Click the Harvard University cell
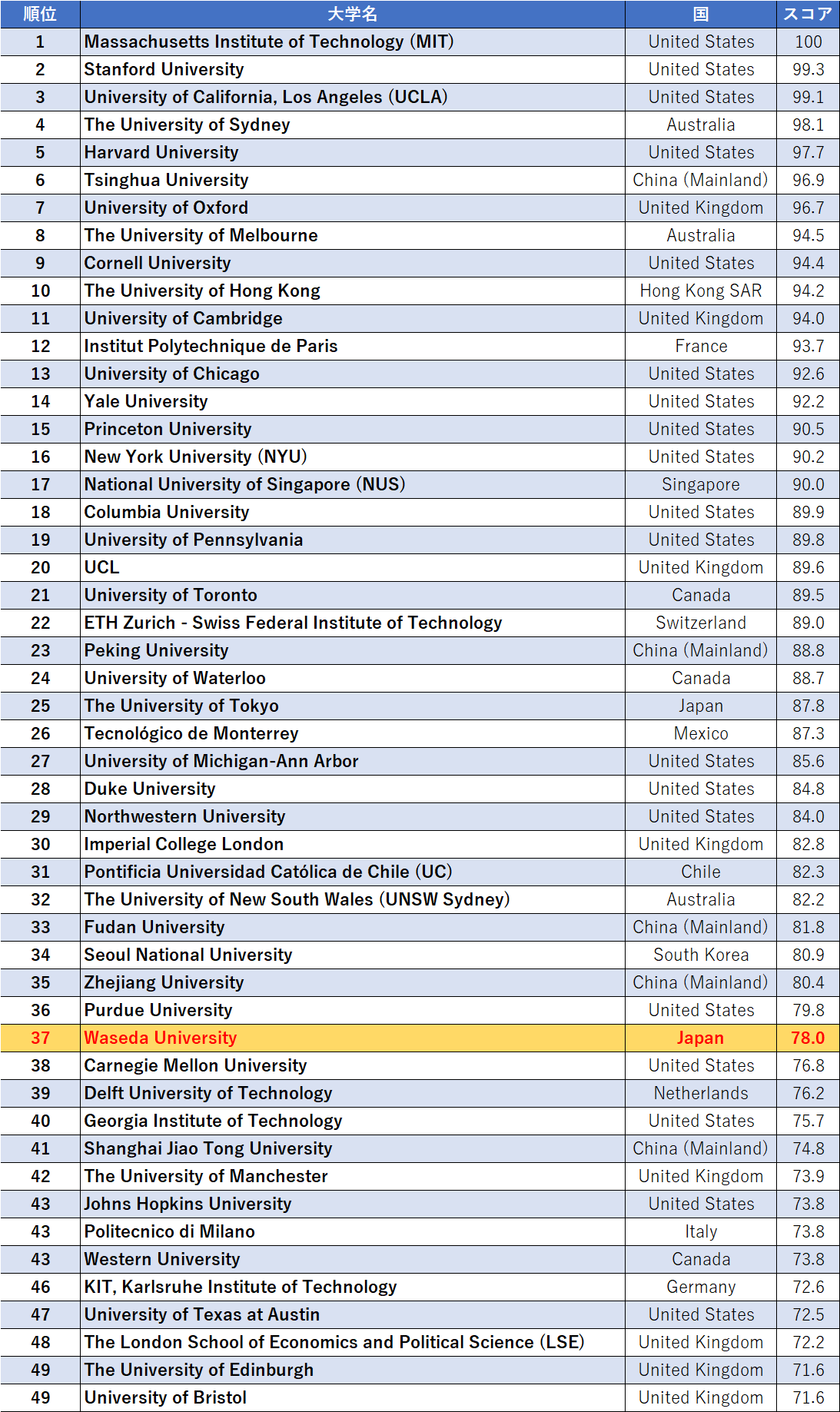840x1412 pixels. point(353,152)
